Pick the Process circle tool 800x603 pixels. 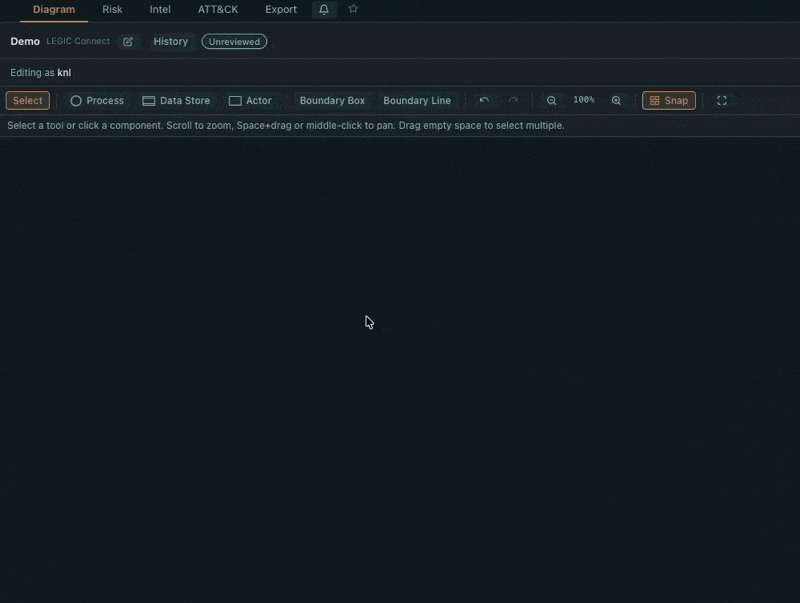pos(97,100)
